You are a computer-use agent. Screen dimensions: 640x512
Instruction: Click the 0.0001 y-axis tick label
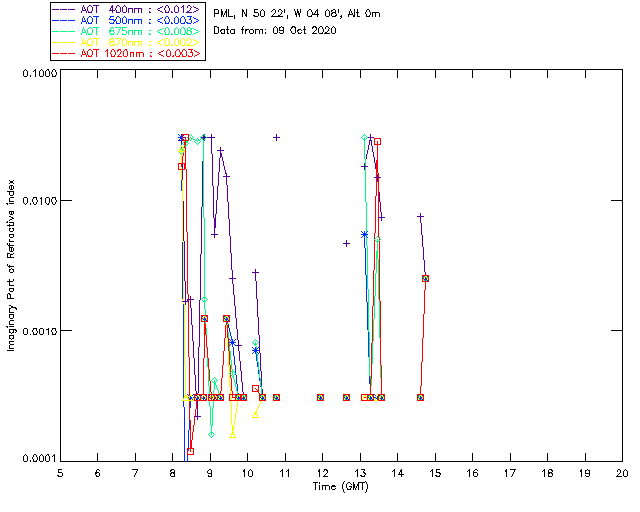tap(40, 459)
